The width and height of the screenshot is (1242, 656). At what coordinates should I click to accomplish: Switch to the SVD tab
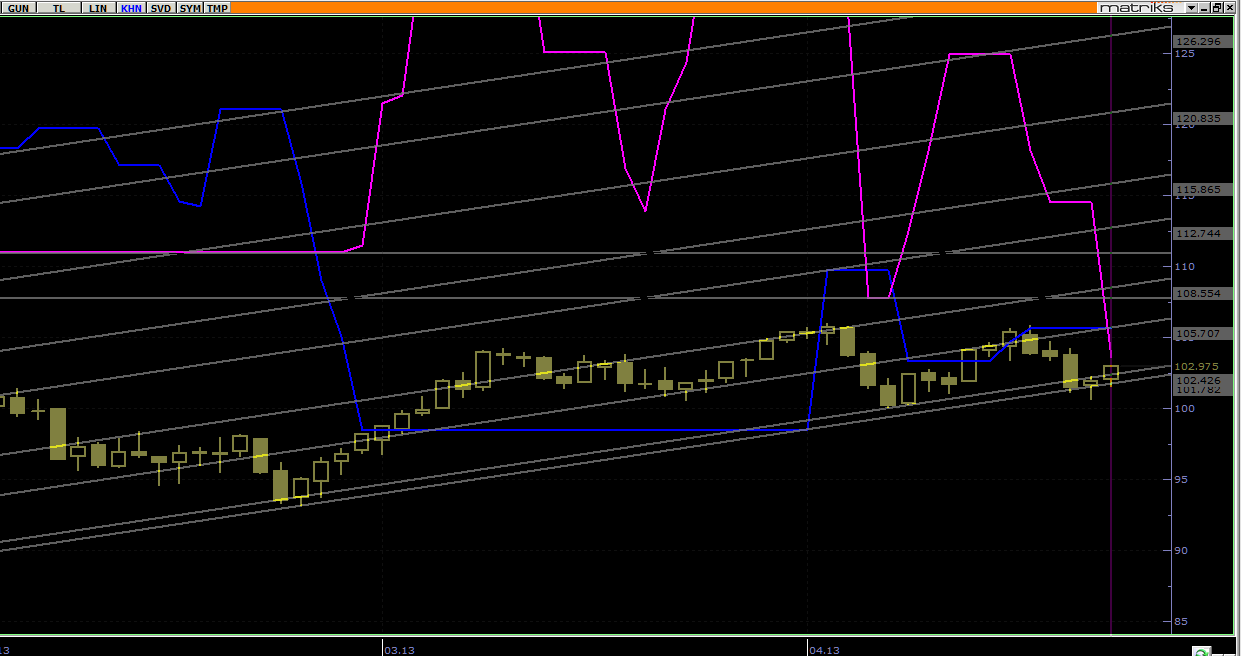coord(160,7)
